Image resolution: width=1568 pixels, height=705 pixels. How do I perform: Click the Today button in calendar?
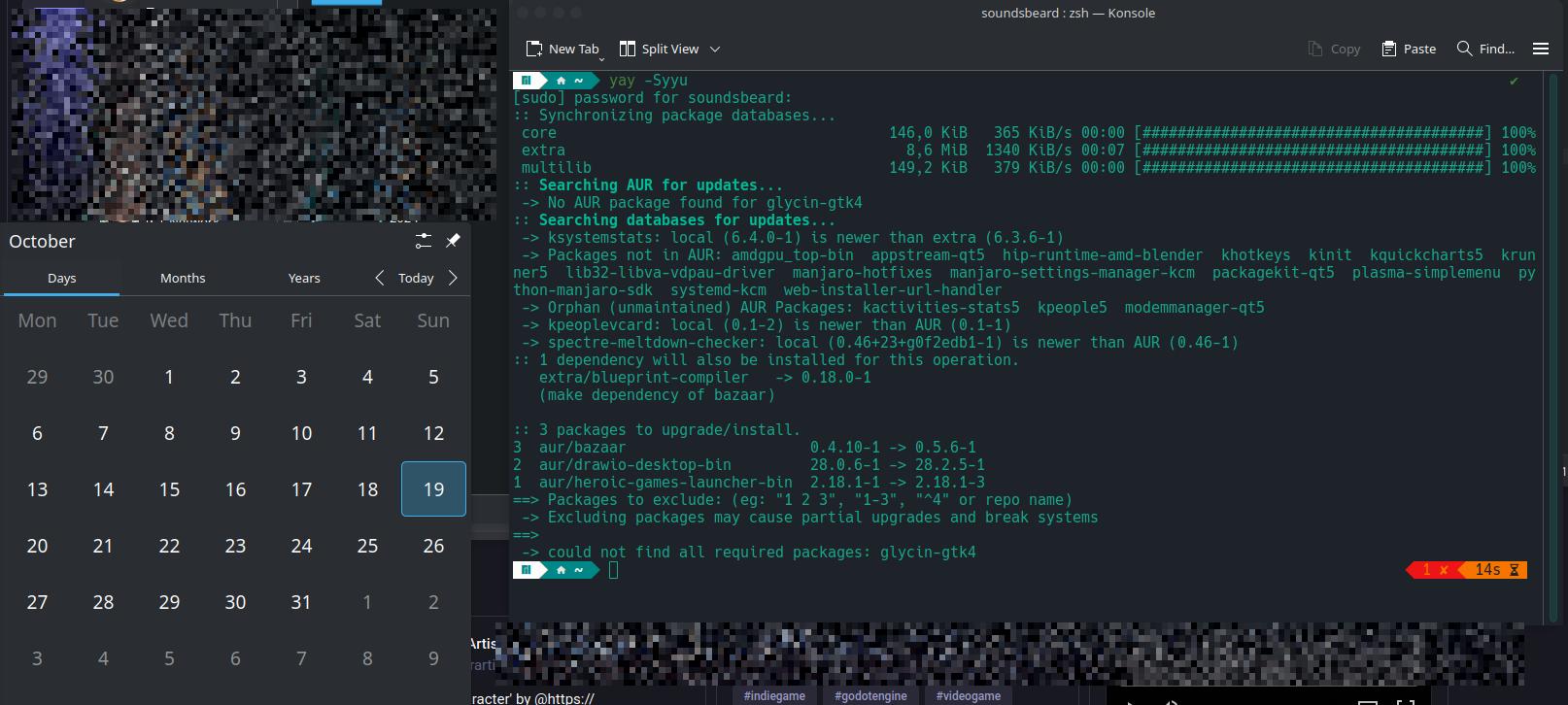(x=416, y=278)
